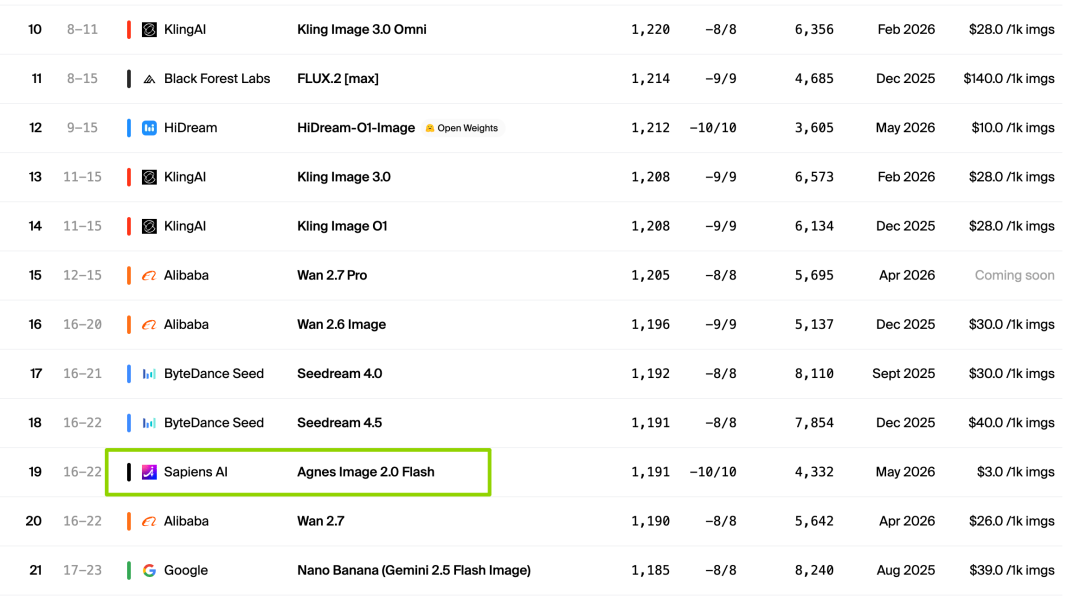The width and height of the screenshot is (1080, 603).
Task: Click the Google logo icon
Action: point(149,571)
